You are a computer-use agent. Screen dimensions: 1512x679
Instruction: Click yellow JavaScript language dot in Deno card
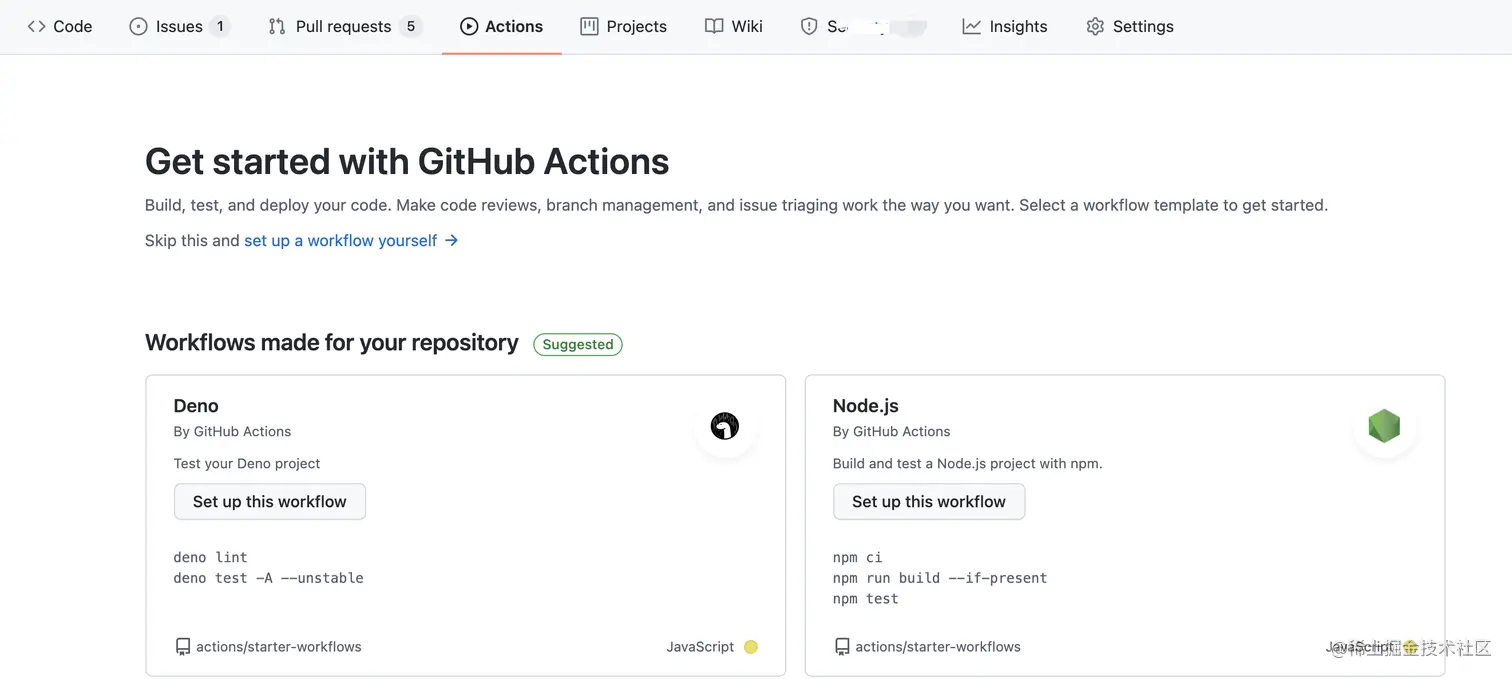(x=751, y=647)
